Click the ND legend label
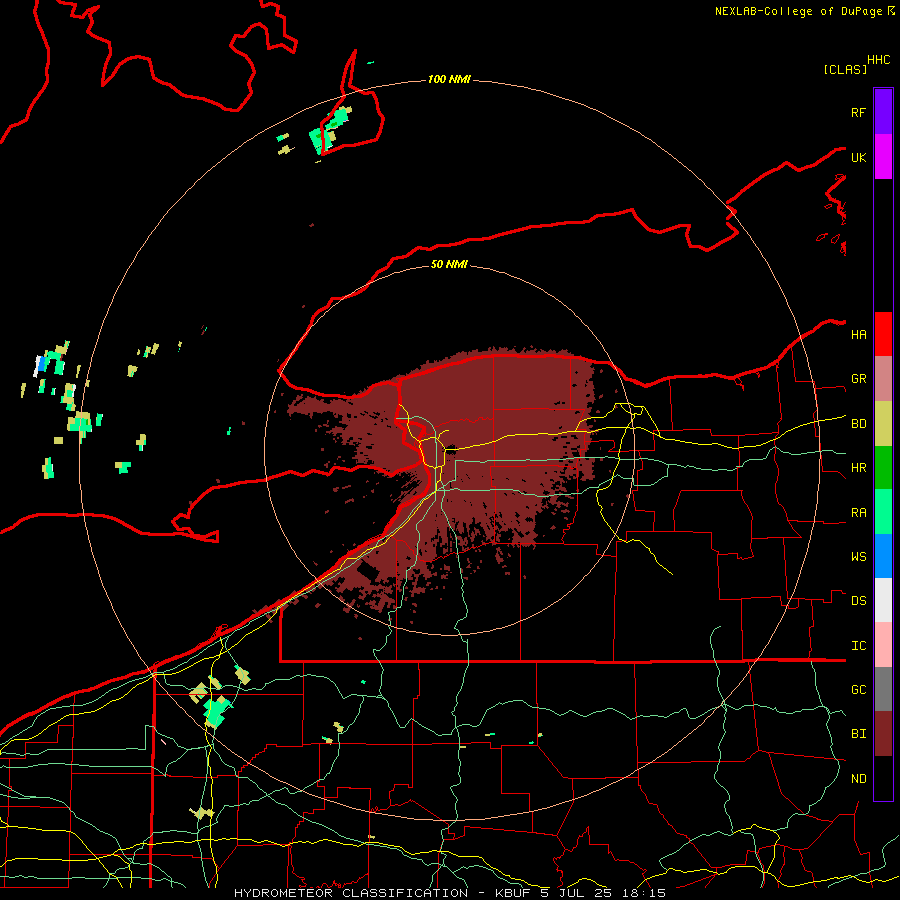 tap(858, 779)
